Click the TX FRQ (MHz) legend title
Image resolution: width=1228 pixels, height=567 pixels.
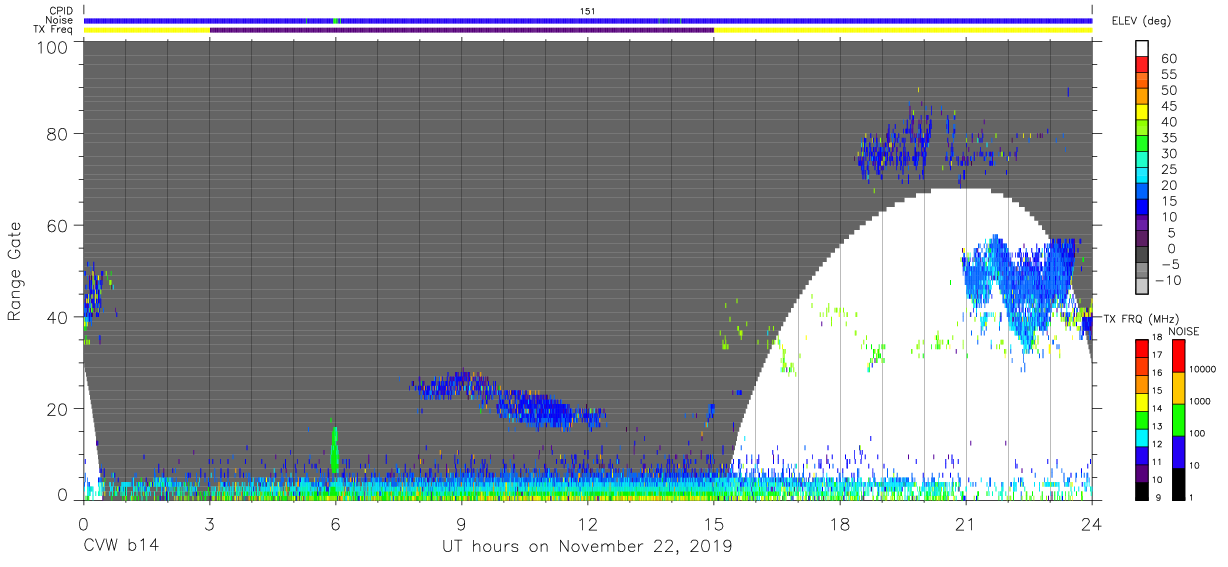(1140, 319)
